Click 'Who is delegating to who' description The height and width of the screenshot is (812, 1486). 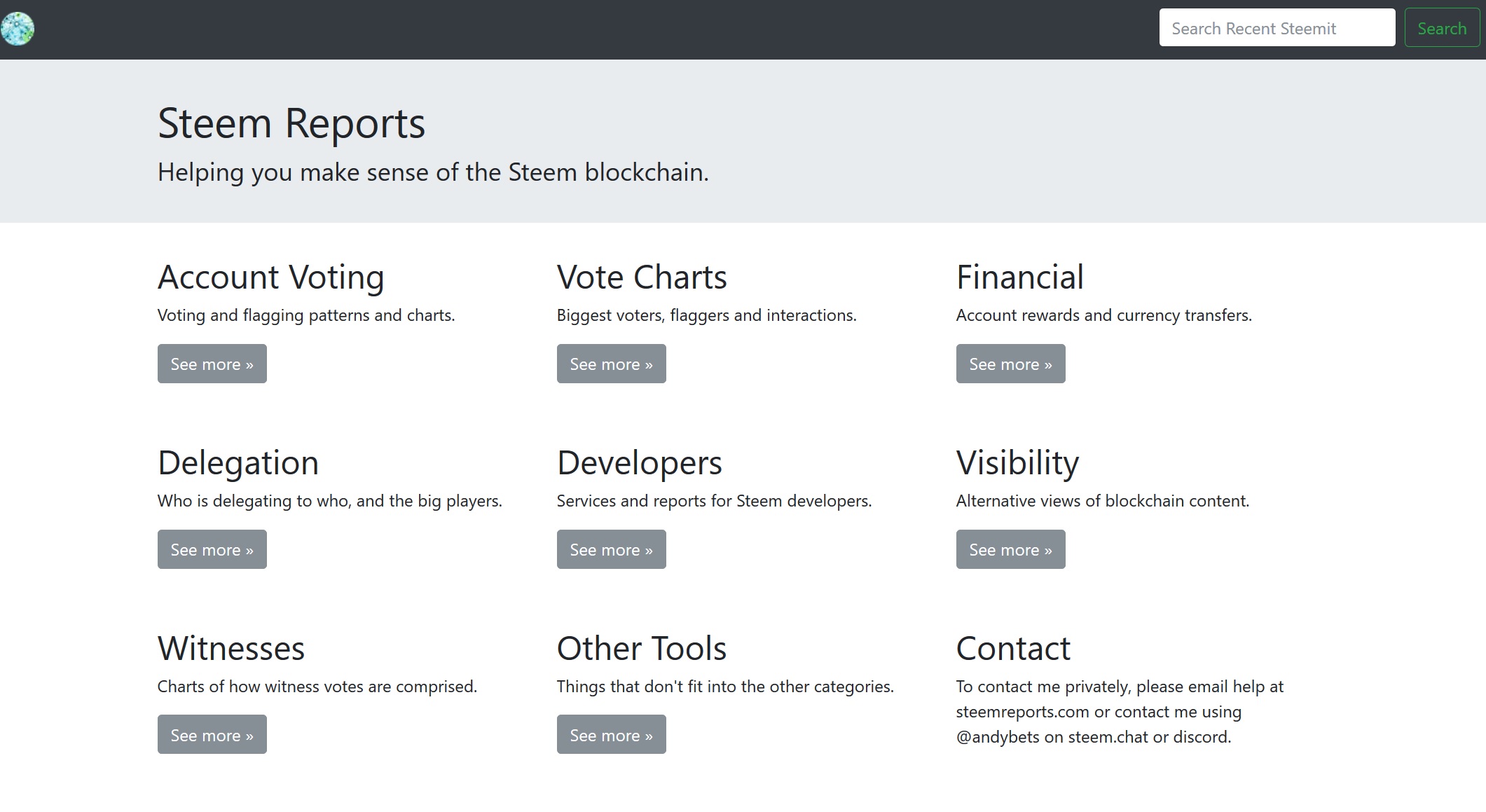pos(330,501)
